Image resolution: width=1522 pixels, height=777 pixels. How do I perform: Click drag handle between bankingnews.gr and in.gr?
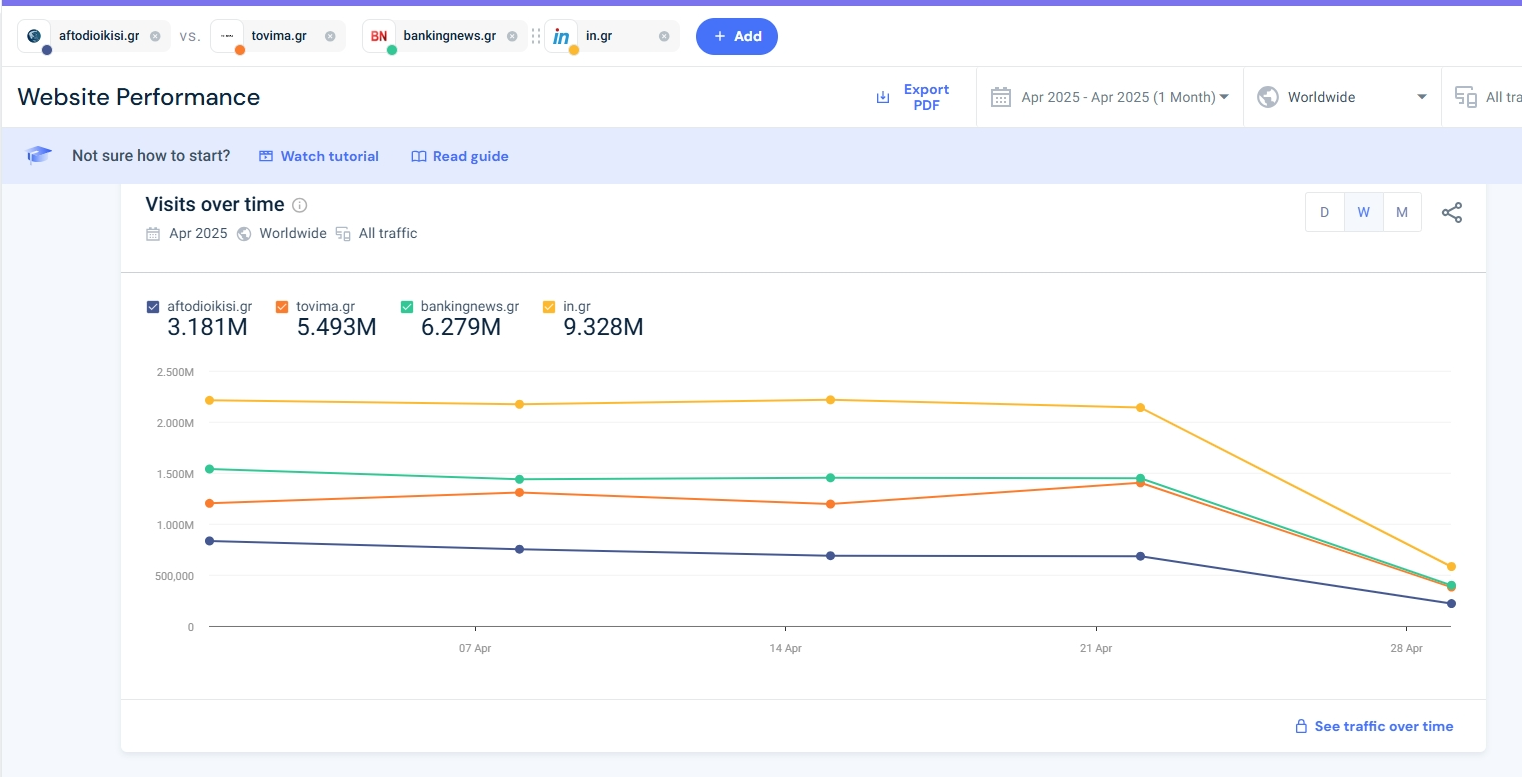[x=536, y=36]
